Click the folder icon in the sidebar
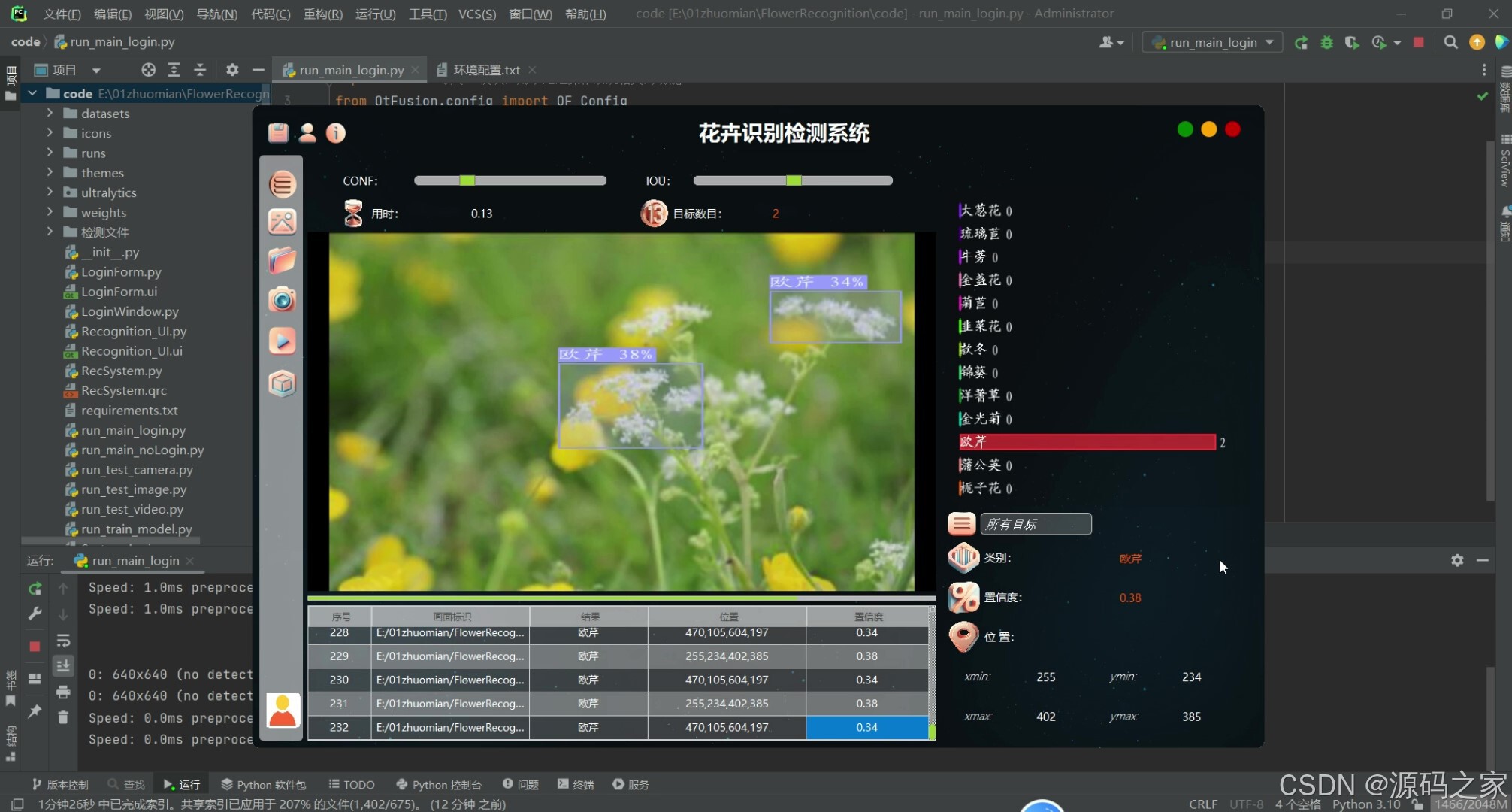The image size is (1512, 812). coord(282,260)
